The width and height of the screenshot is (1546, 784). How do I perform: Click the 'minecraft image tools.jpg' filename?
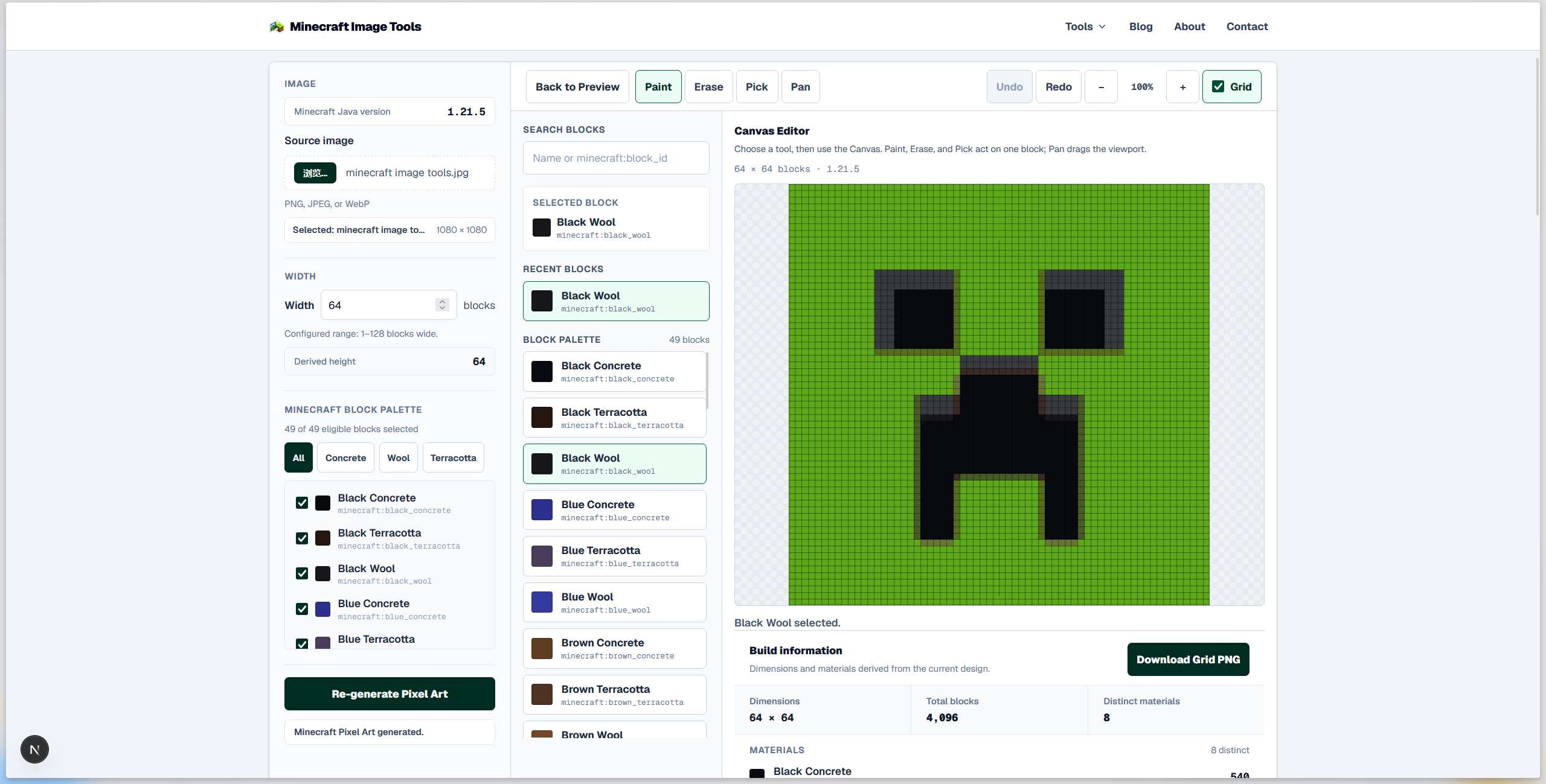(407, 173)
